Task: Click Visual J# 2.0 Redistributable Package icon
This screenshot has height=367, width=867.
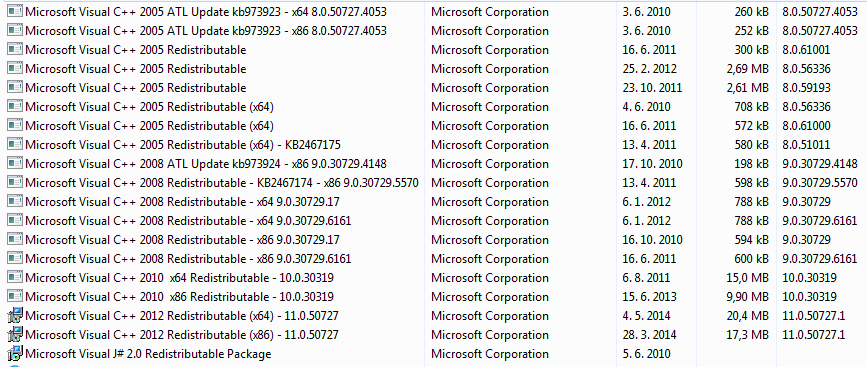Action: [x=15, y=354]
